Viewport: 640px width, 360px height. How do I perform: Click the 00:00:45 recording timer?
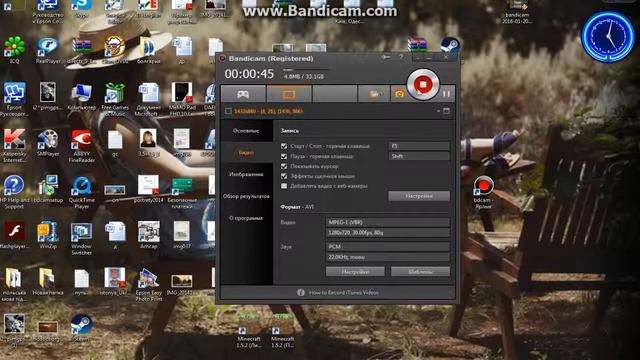(249, 74)
